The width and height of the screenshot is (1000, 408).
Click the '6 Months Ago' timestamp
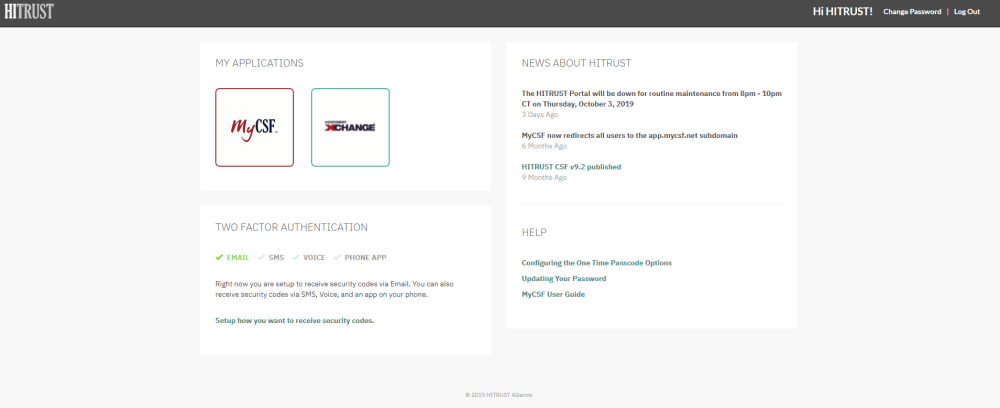click(544, 146)
